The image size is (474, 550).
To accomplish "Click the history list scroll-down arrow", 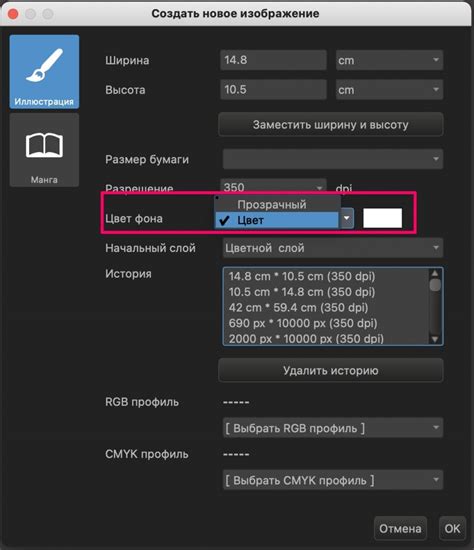I will tap(435, 339).
